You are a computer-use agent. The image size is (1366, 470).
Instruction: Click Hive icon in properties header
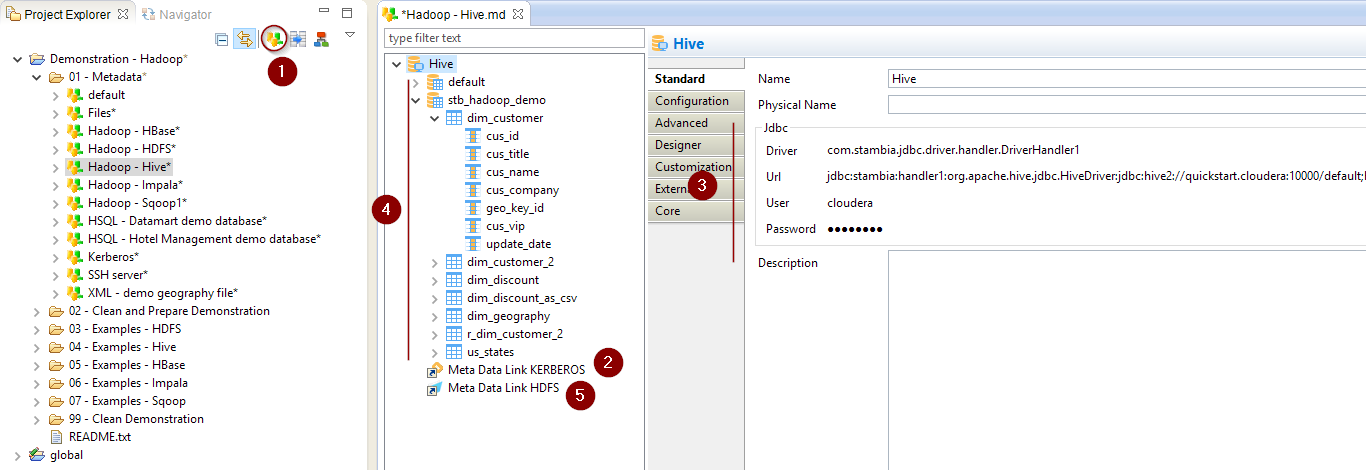coord(660,43)
